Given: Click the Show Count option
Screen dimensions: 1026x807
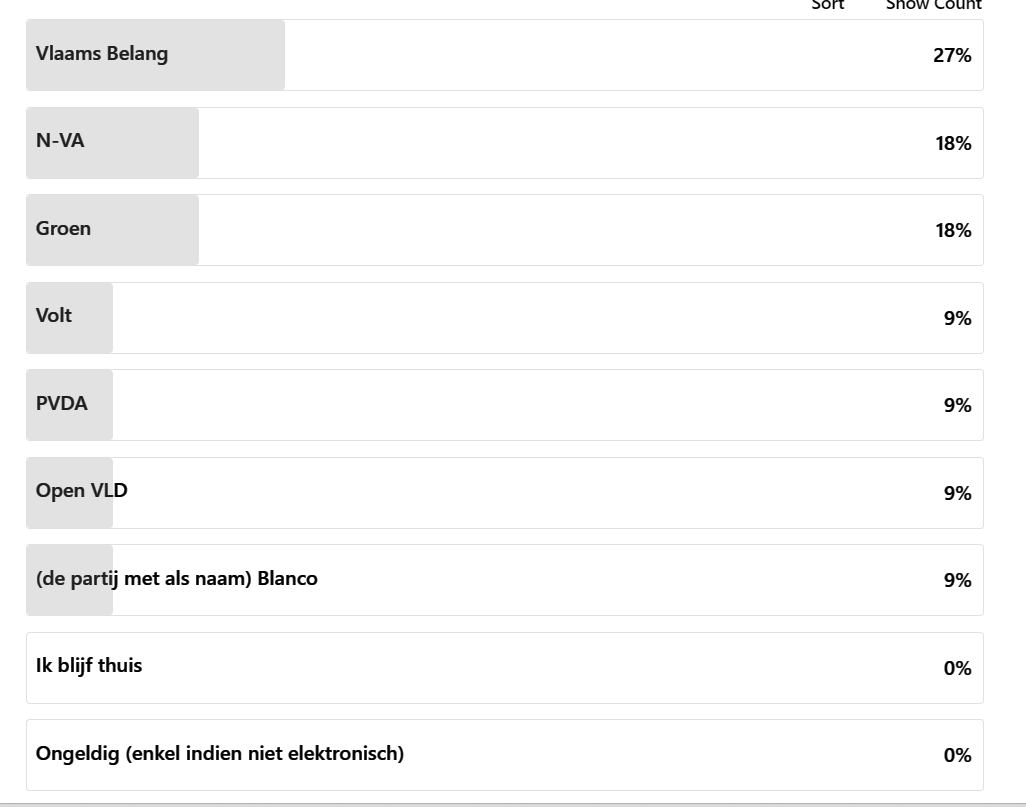Looking at the screenshot, I should point(933,5).
